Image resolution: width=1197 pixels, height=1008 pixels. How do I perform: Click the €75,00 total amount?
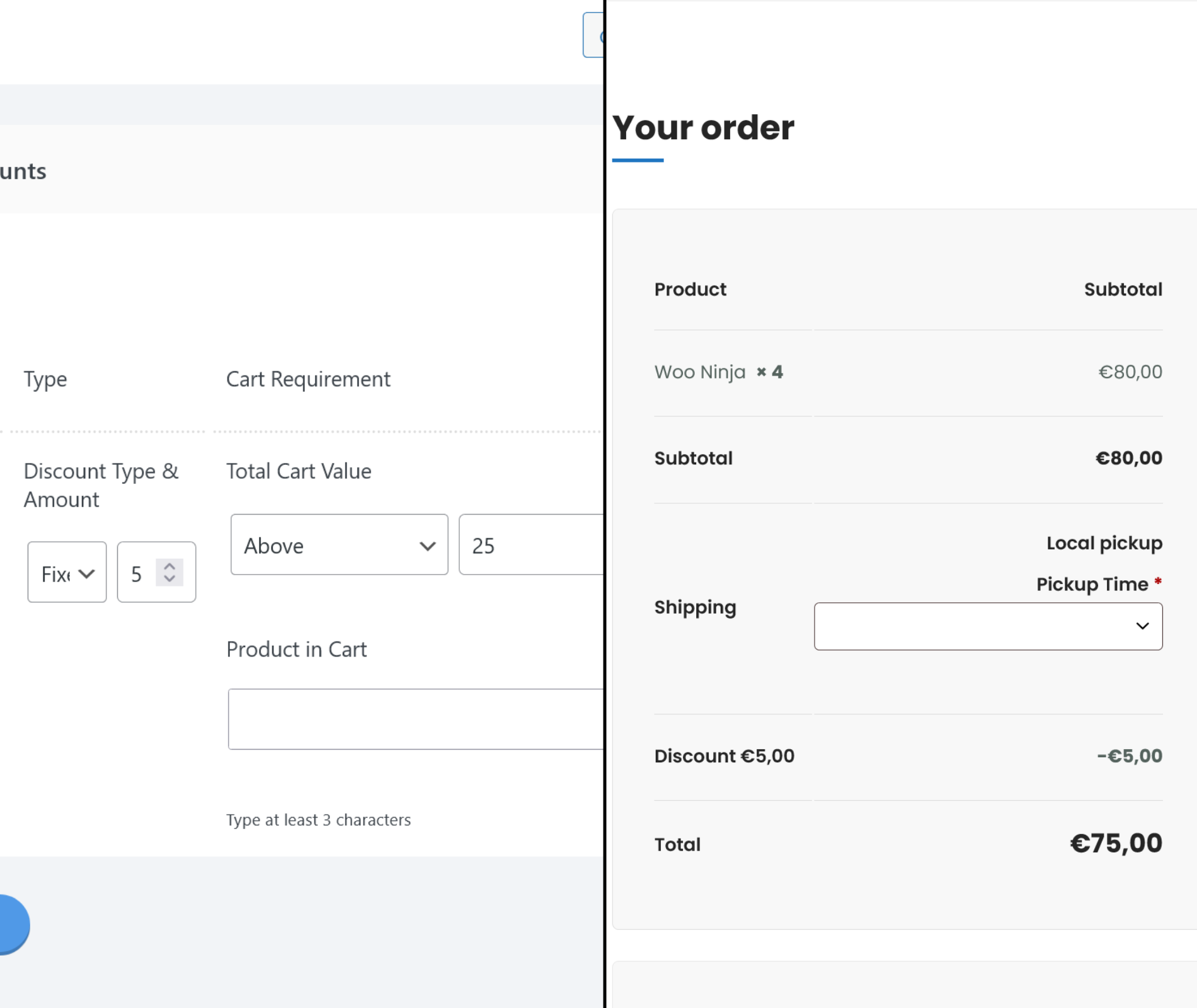point(1115,844)
